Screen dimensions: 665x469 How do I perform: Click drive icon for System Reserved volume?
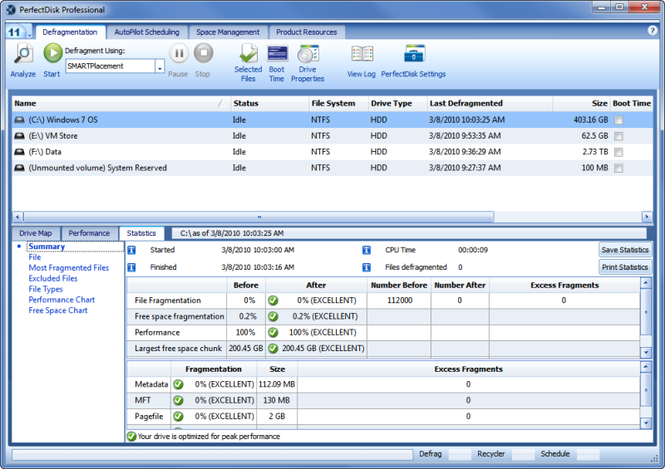click(x=20, y=168)
